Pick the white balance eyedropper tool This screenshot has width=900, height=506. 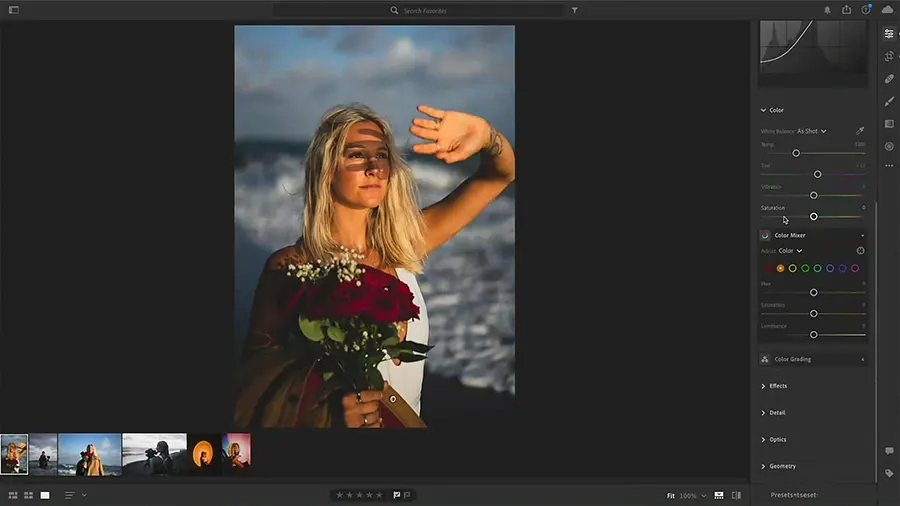pyautogui.click(x=860, y=131)
